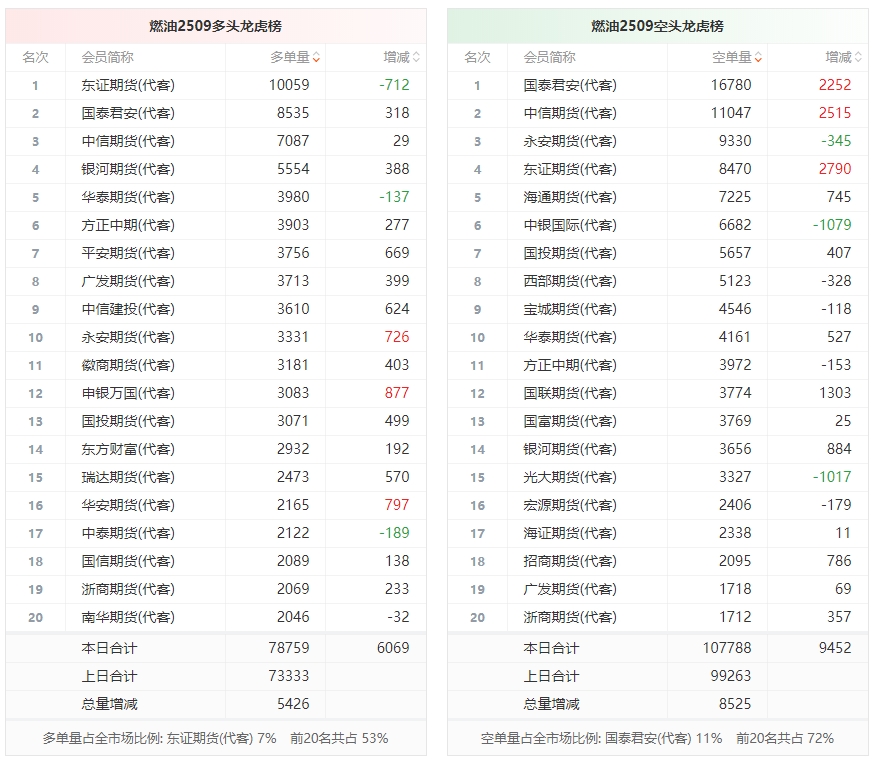Select 宝城期货(代客) row name
This screenshot has height=759, width=877.
(x=570, y=309)
